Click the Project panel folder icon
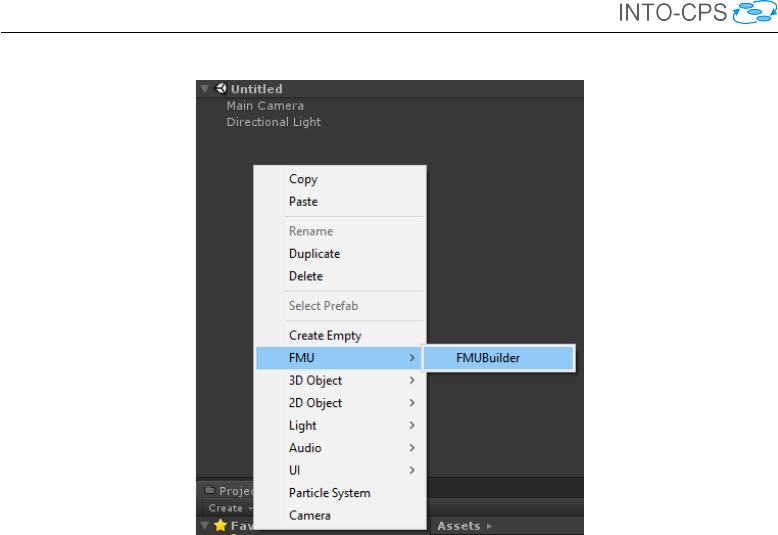The width and height of the screenshot is (778, 535). [209, 490]
